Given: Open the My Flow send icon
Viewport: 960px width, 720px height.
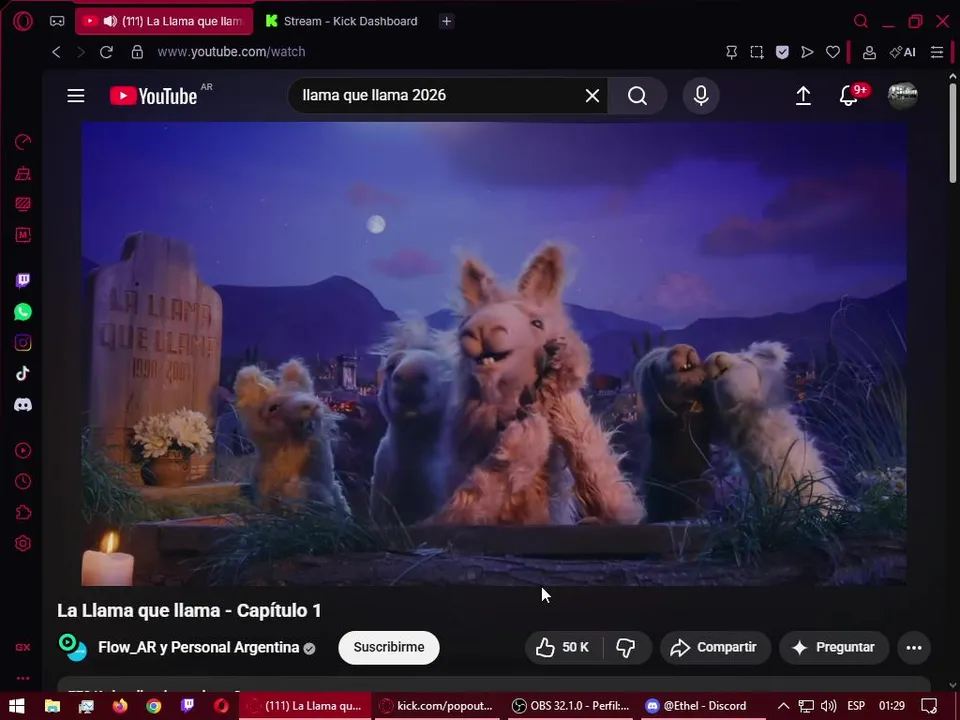Looking at the screenshot, I should click(x=808, y=52).
